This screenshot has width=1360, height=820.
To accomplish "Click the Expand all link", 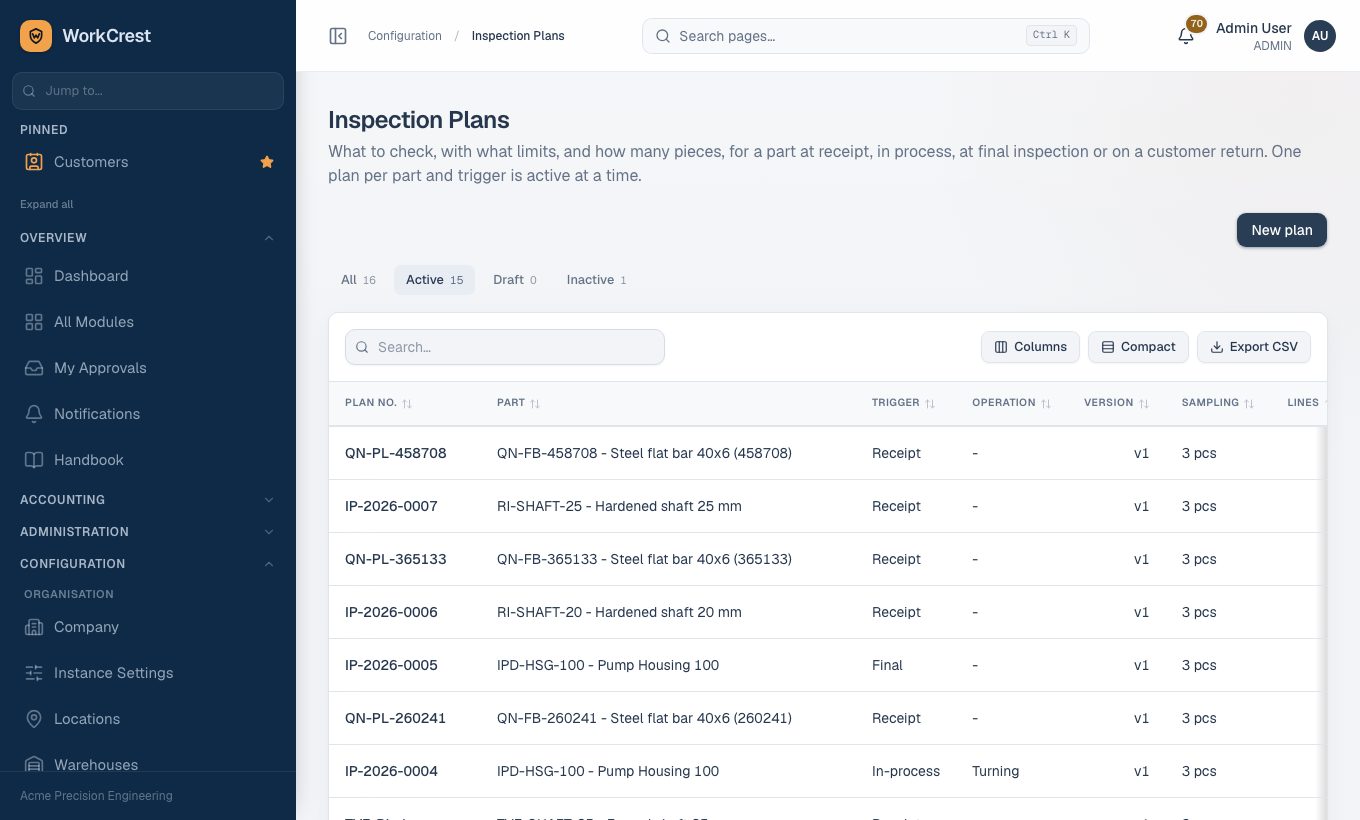I will point(47,204).
